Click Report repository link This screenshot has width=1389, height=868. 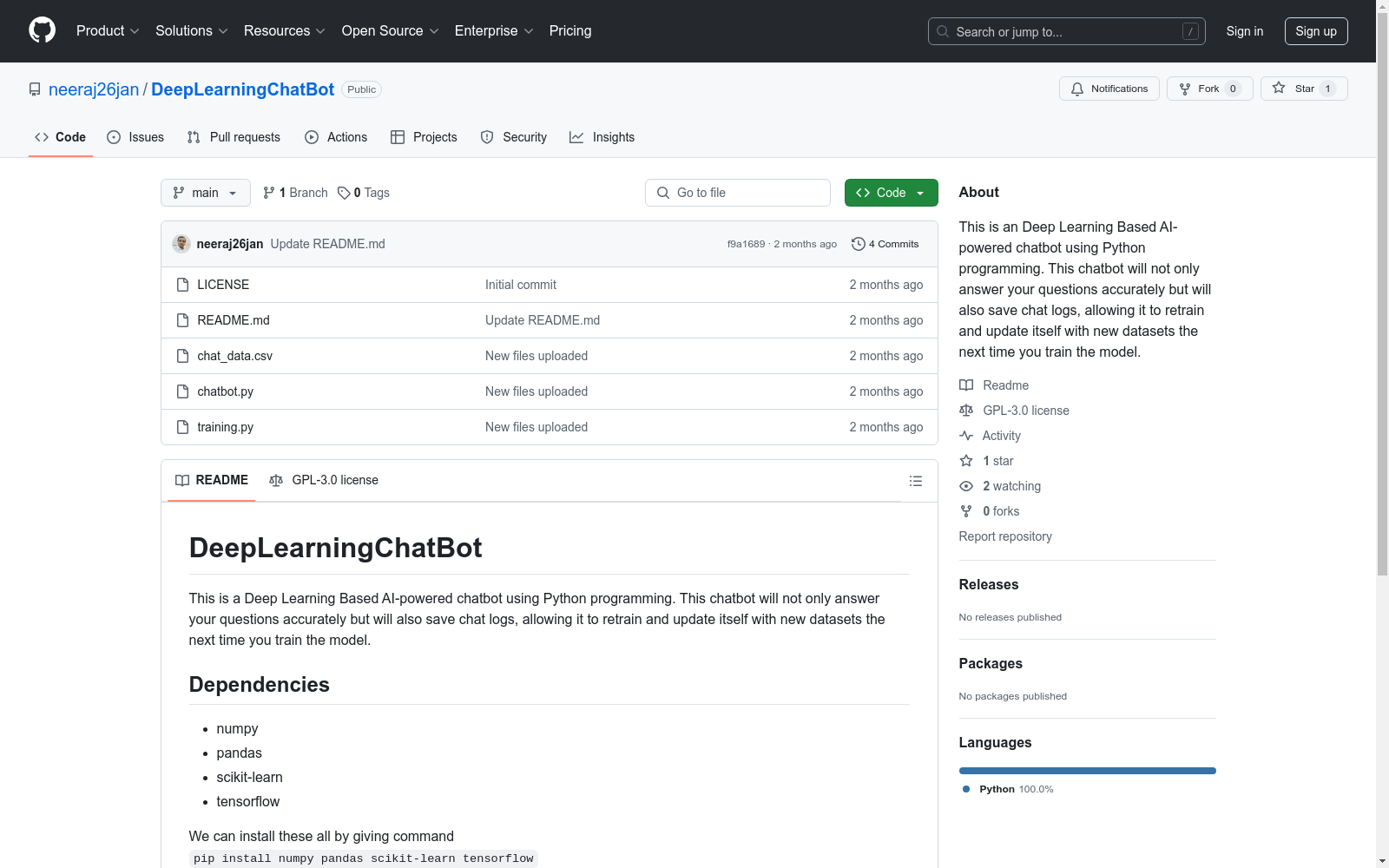click(x=1005, y=536)
